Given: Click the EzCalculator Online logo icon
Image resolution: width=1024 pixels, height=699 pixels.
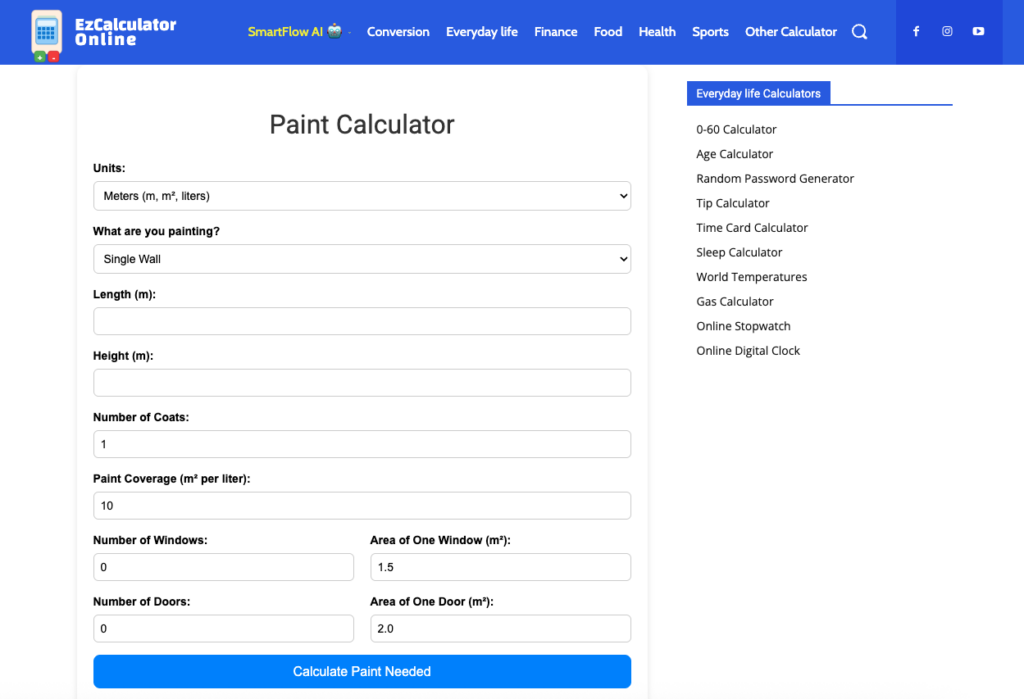Looking at the screenshot, I should (x=44, y=31).
